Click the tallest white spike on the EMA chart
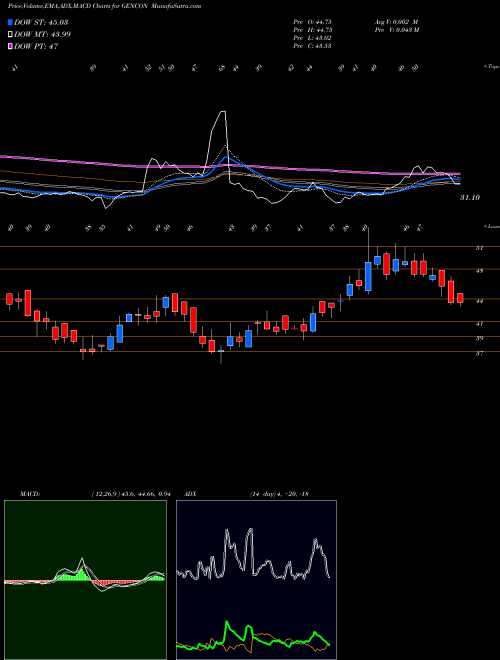 coord(223,112)
